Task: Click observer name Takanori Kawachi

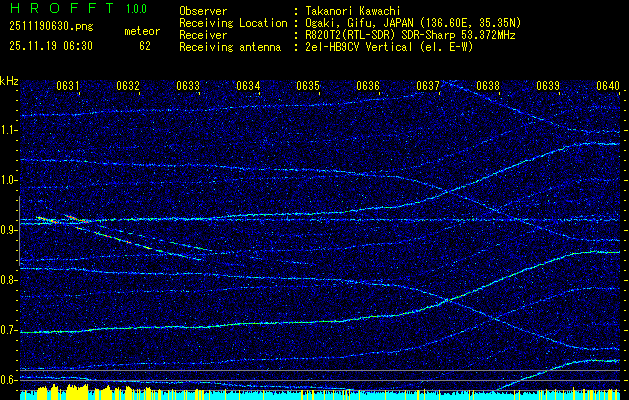Action: pyautogui.click(x=353, y=11)
